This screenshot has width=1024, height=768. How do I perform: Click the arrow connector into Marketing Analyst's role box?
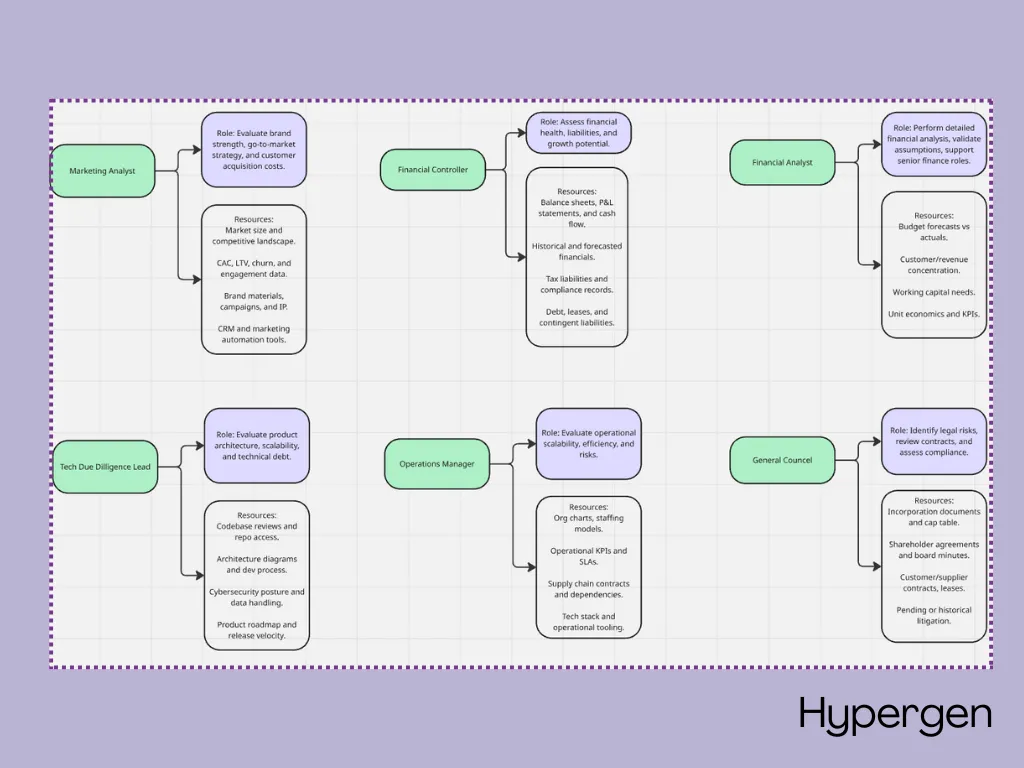pos(189,150)
